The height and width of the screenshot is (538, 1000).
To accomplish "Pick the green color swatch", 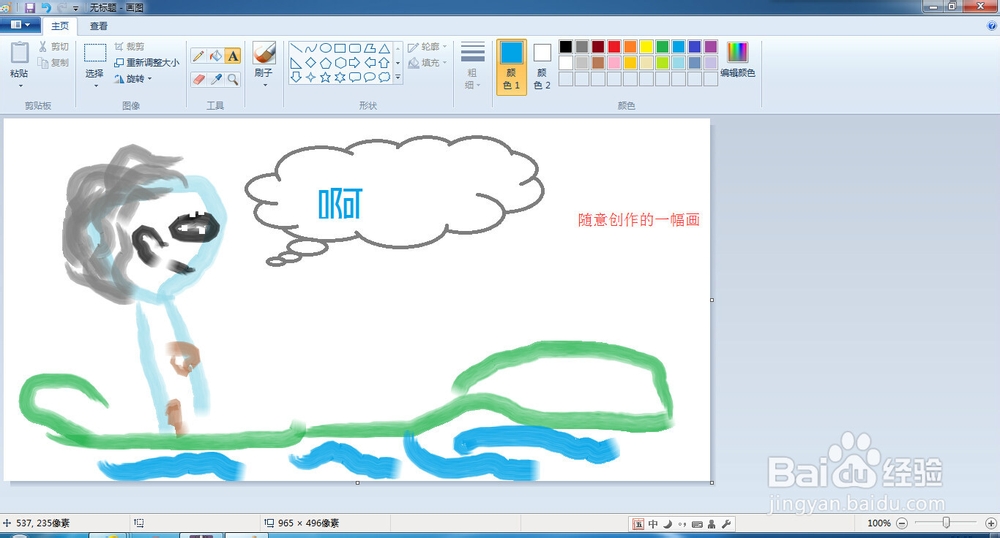I will [663, 47].
